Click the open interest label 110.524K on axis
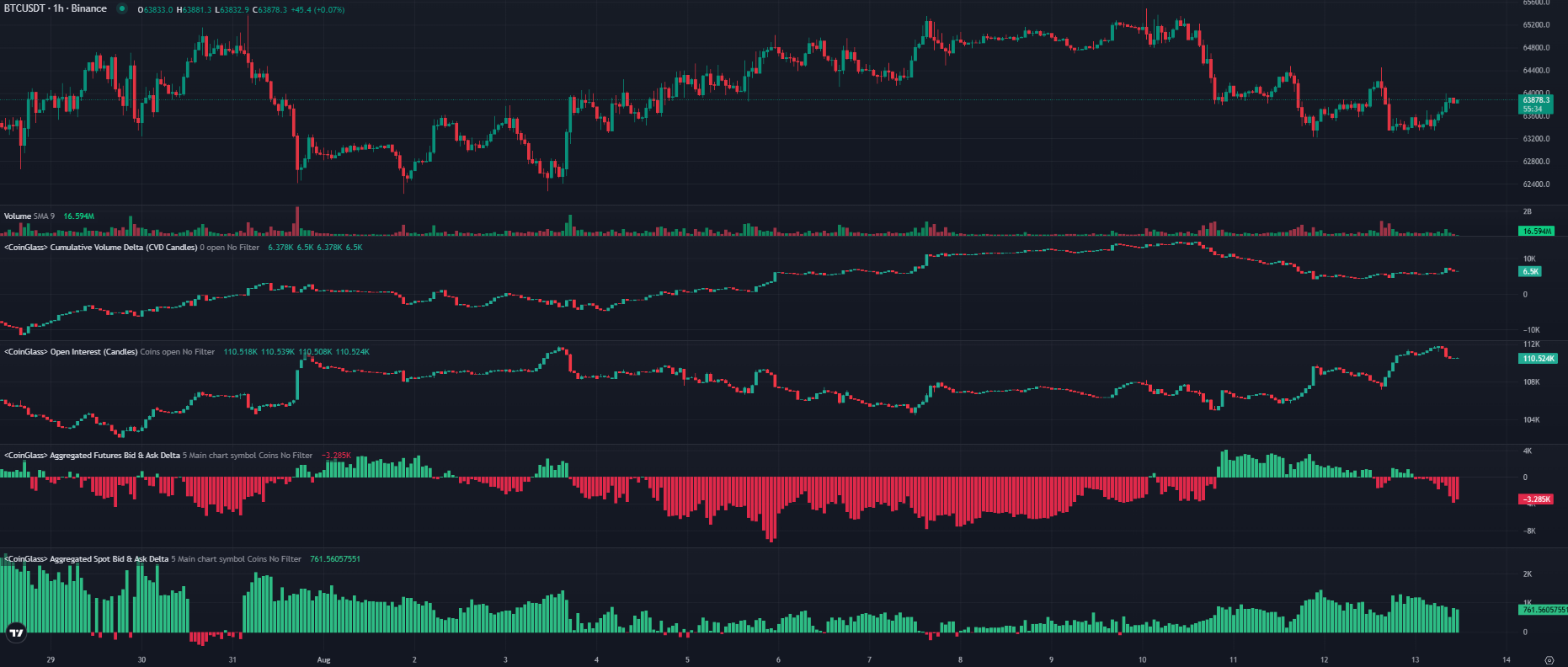Image resolution: width=1568 pixels, height=667 pixels. click(x=1539, y=359)
